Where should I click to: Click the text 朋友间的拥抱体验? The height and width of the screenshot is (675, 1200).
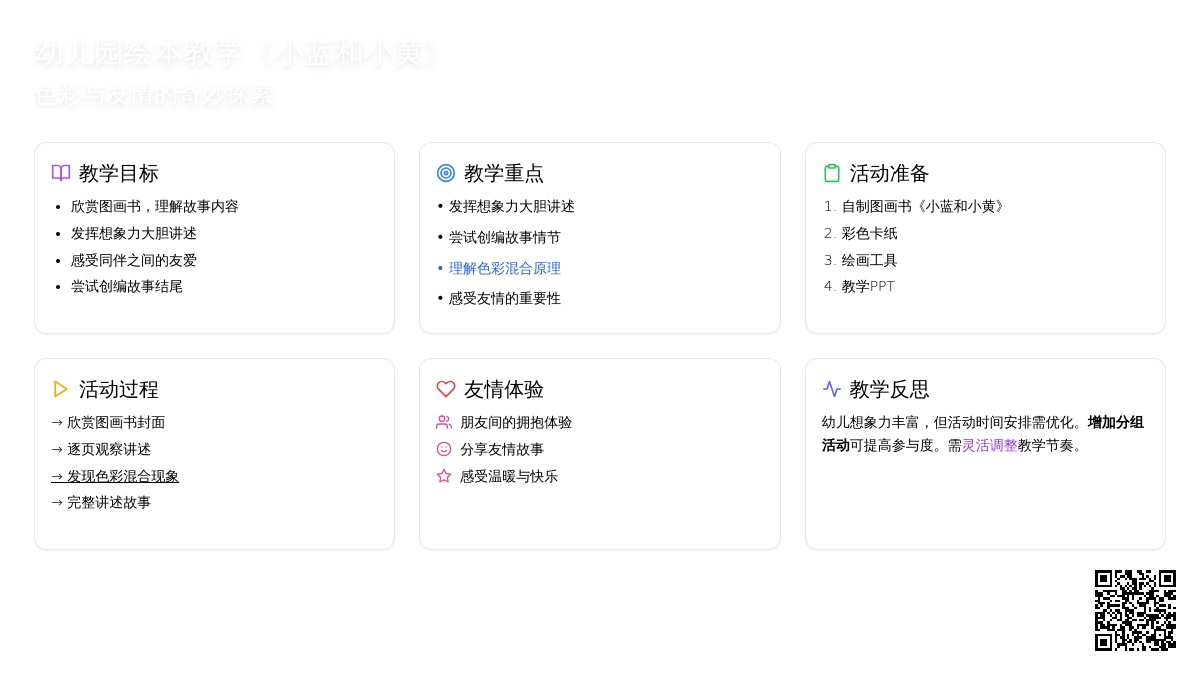coord(516,422)
